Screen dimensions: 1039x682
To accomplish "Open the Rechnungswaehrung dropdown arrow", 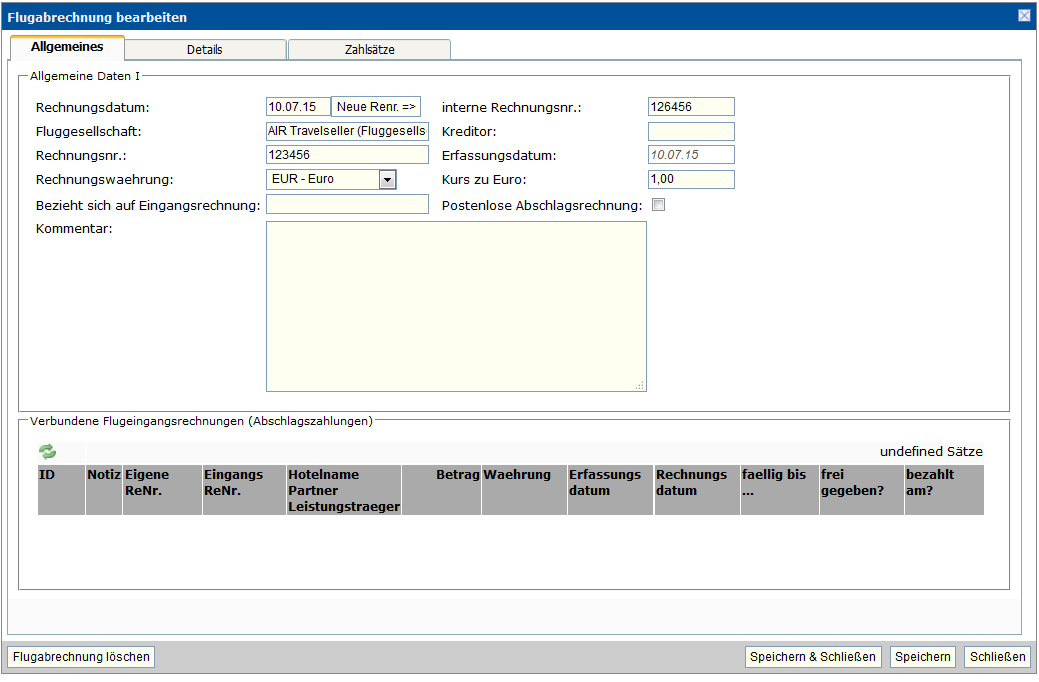I will click(x=388, y=180).
